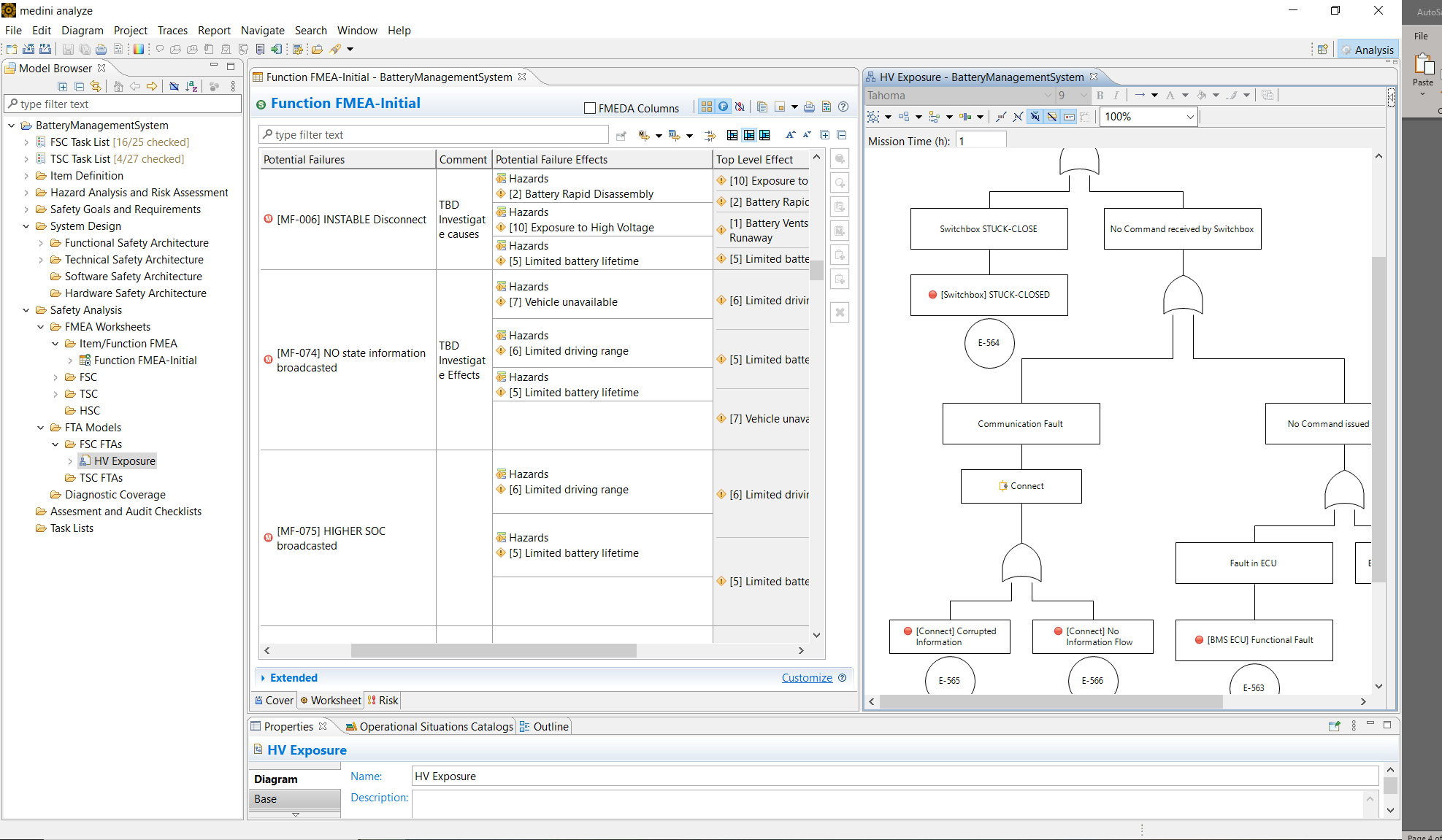Toggle the Italic formatting in the FTA toolbar
The width and height of the screenshot is (1442, 840).
pyautogui.click(x=1116, y=95)
